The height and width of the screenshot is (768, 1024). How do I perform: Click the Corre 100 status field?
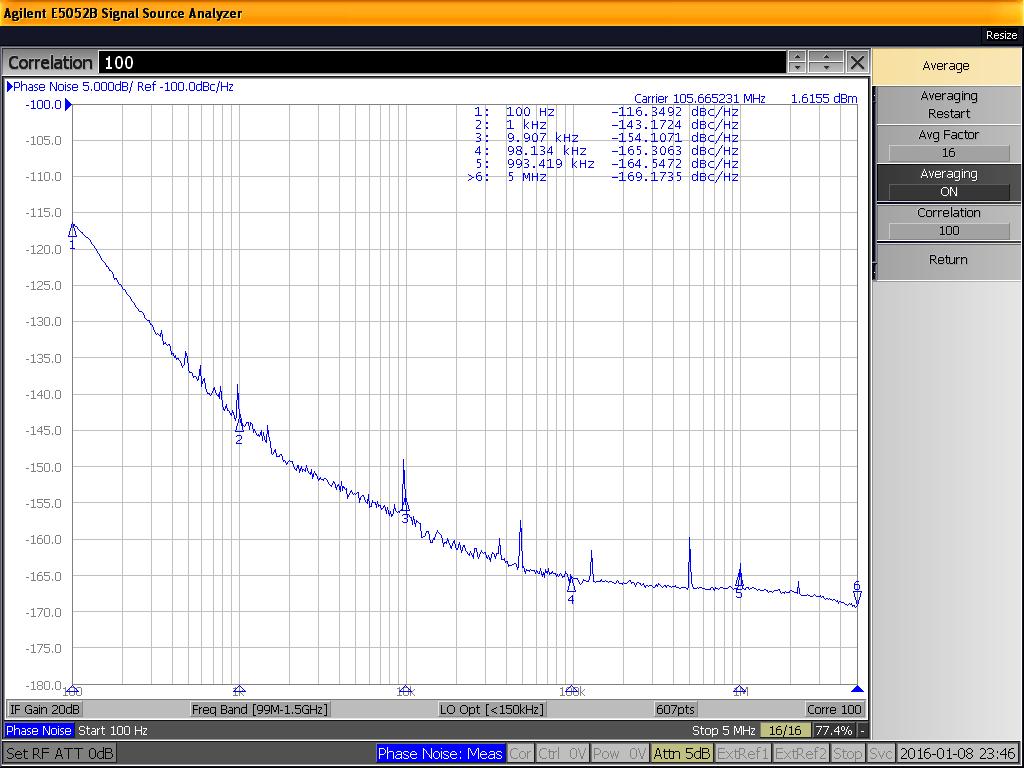(x=834, y=709)
